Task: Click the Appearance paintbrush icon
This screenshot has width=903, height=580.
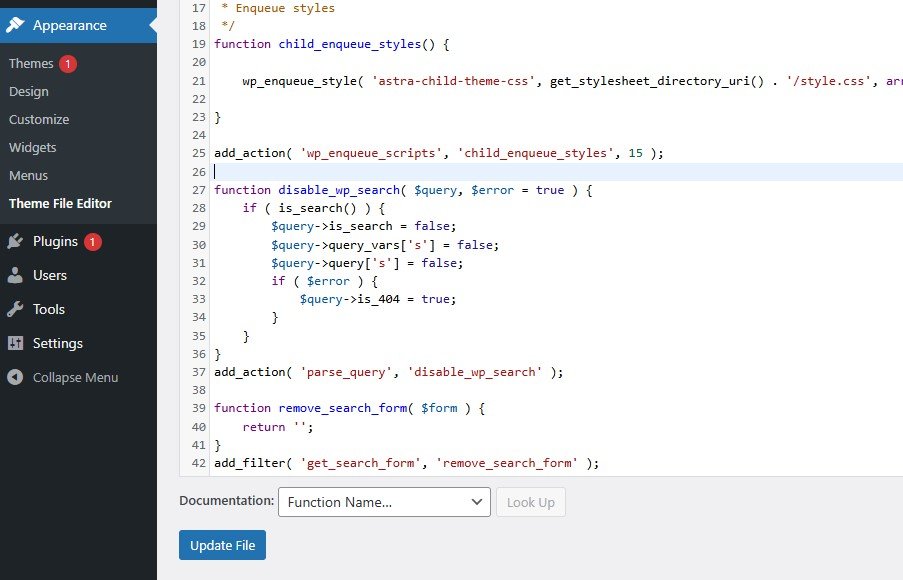Action: (x=19, y=25)
